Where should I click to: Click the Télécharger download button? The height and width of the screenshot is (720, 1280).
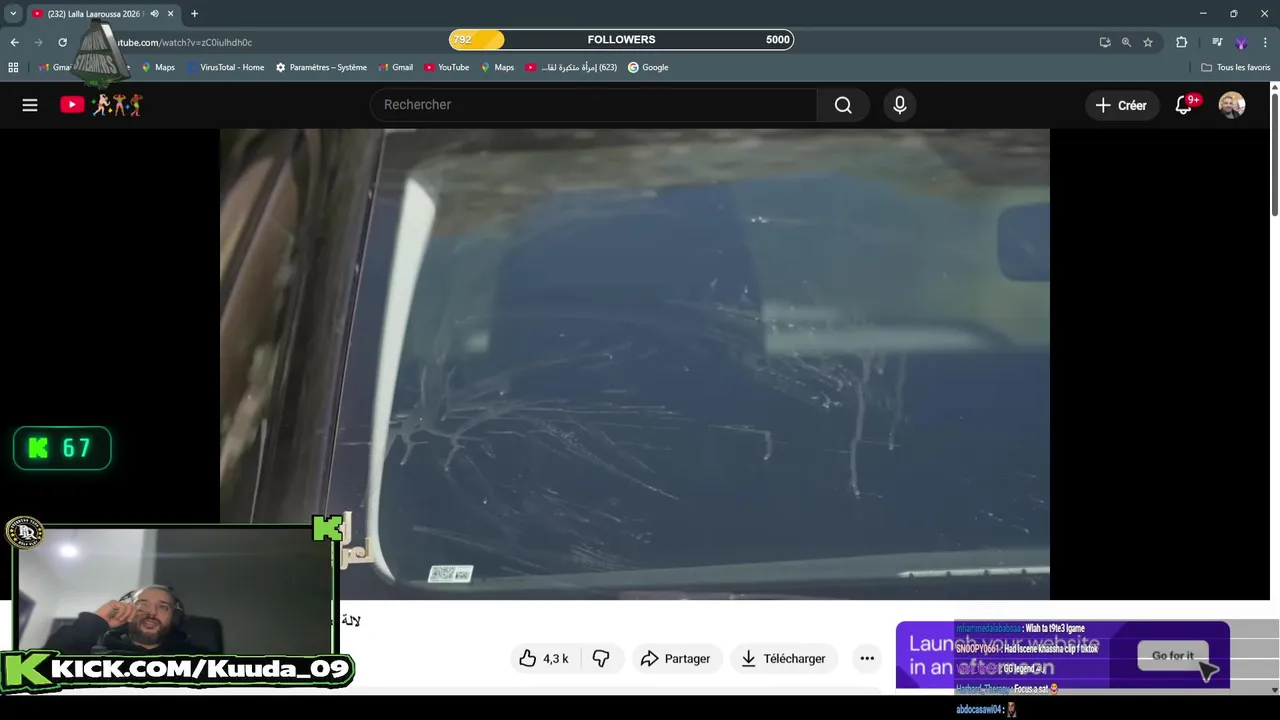[x=783, y=658]
